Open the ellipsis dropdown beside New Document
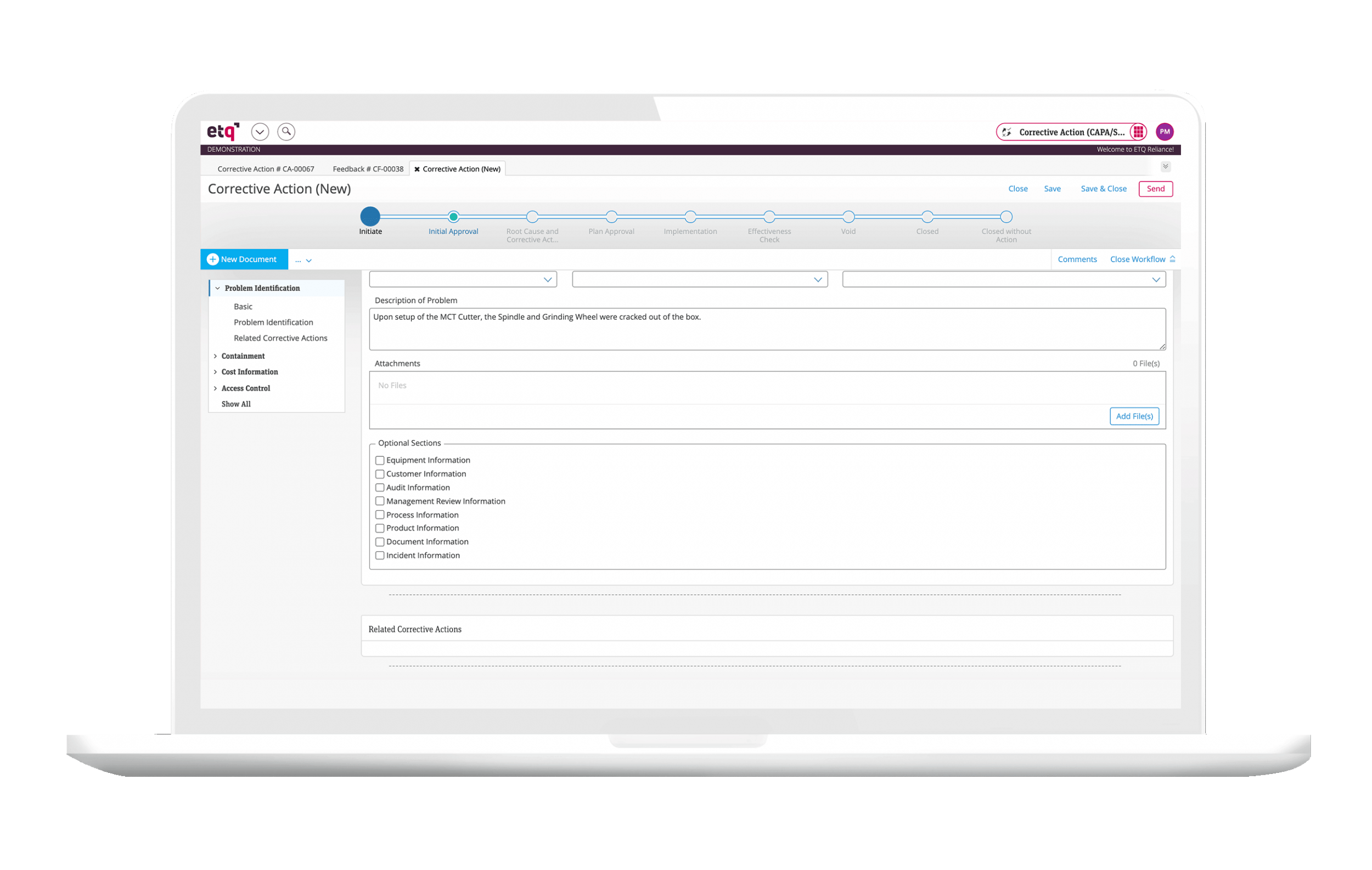The image size is (1372, 870). coord(303,260)
